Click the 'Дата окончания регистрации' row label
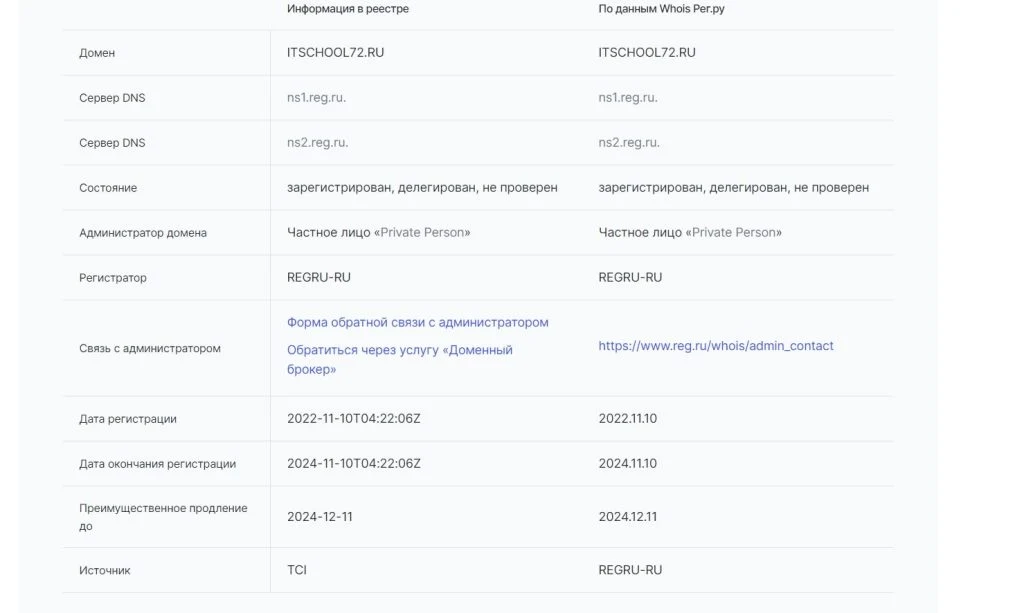 pos(157,464)
